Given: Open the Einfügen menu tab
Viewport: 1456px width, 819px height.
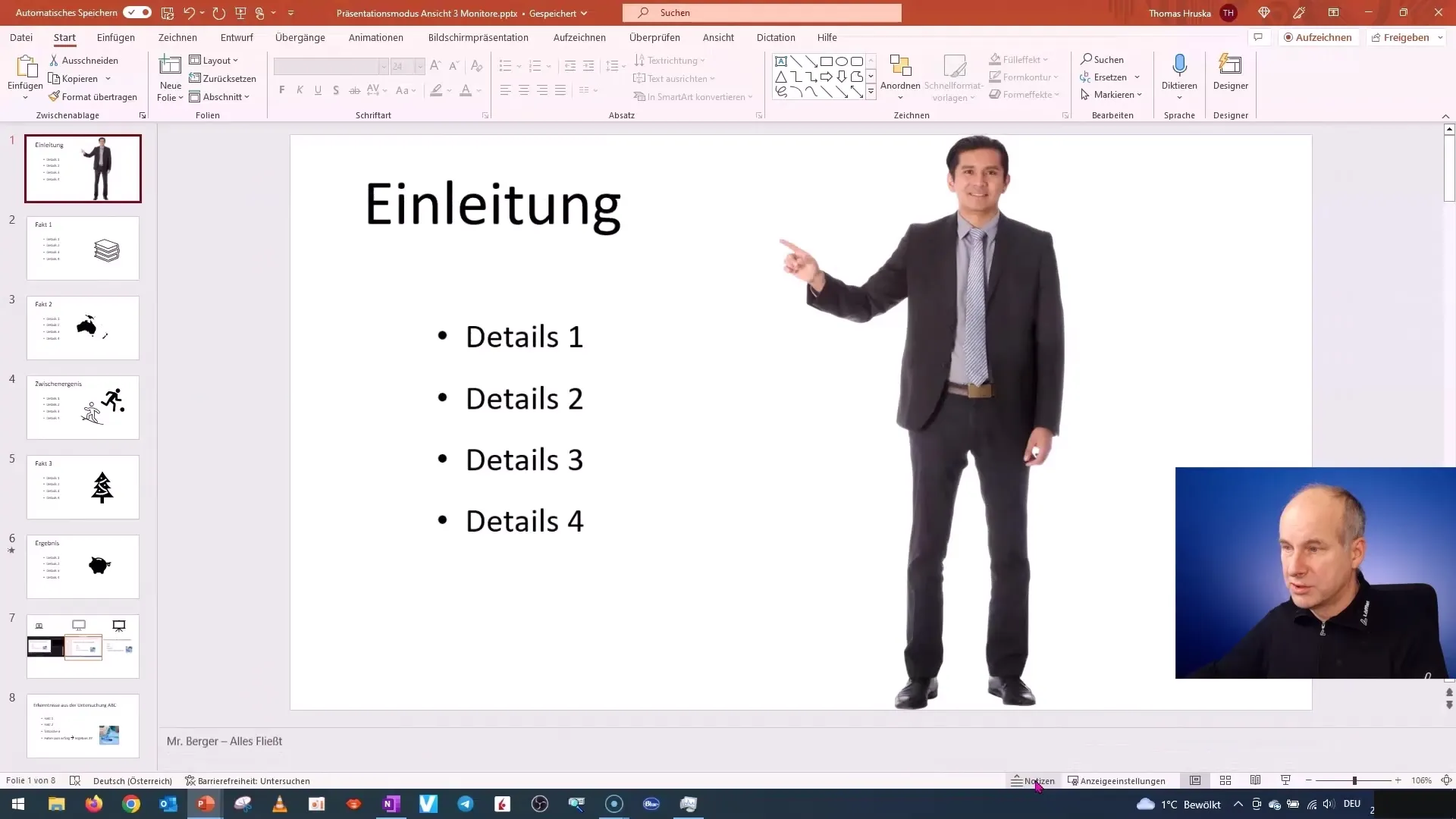Looking at the screenshot, I should (116, 38).
